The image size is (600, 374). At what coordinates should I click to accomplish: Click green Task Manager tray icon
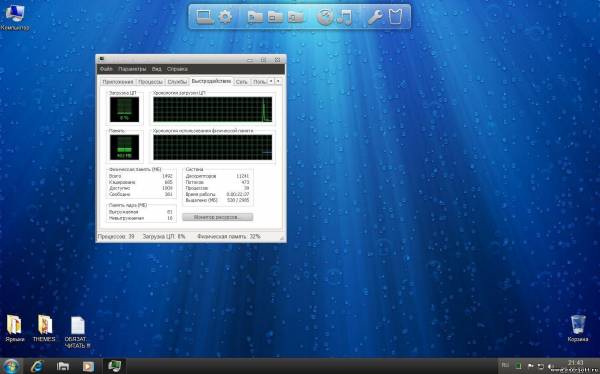(x=518, y=366)
